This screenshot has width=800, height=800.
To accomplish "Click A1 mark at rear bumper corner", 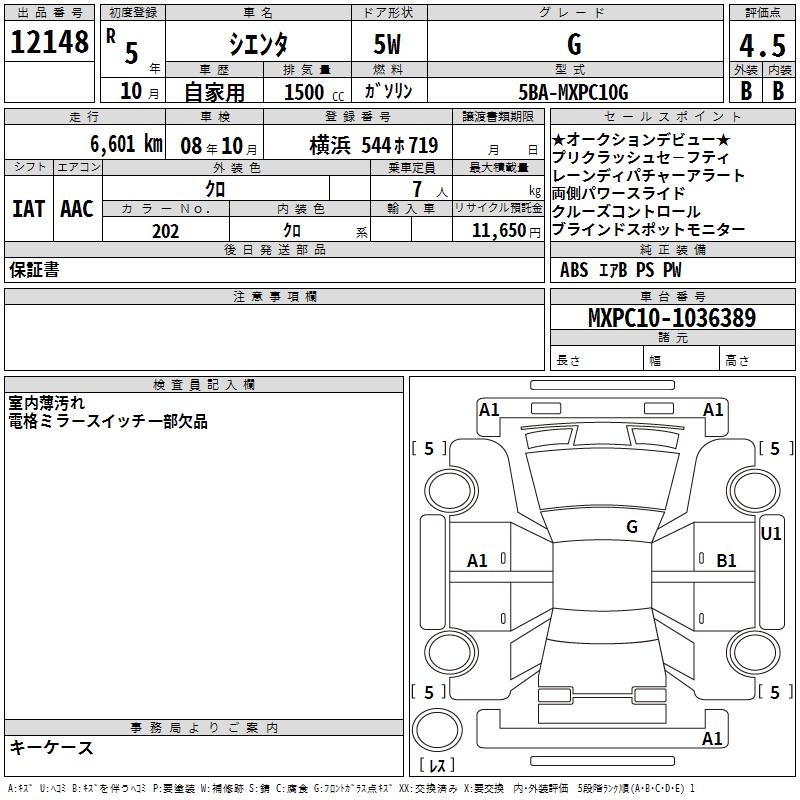I will (x=712, y=738).
